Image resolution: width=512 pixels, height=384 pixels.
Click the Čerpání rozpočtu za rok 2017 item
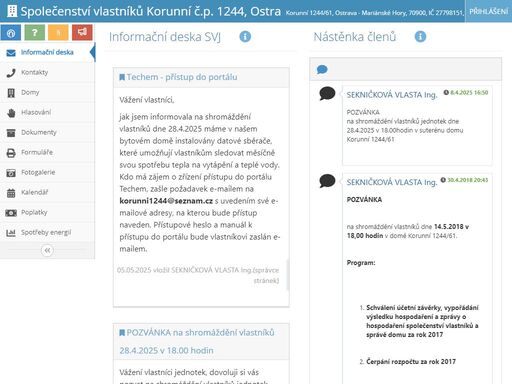click(x=411, y=362)
